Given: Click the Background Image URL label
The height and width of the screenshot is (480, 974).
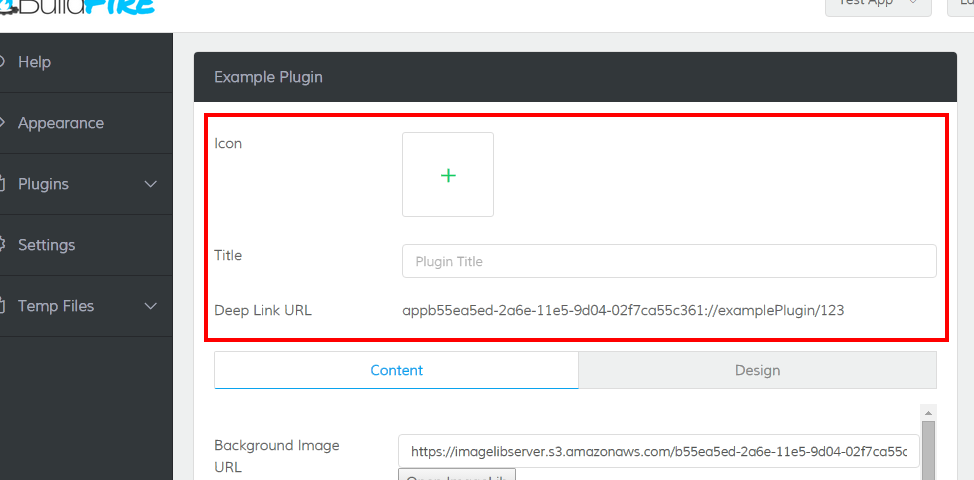Looking at the screenshot, I should pos(277,456).
